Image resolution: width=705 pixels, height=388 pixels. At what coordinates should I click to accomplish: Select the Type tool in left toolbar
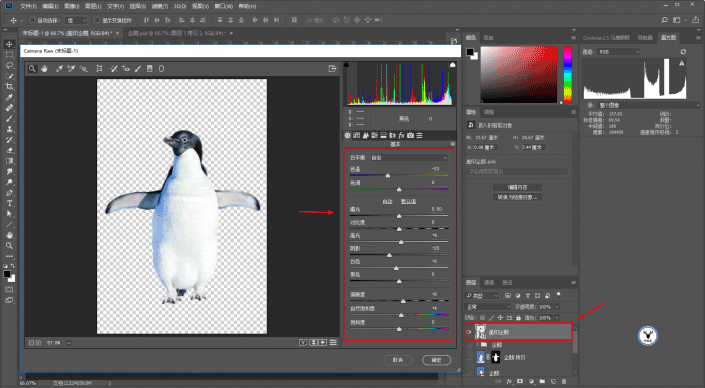click(x=9, y=203)
